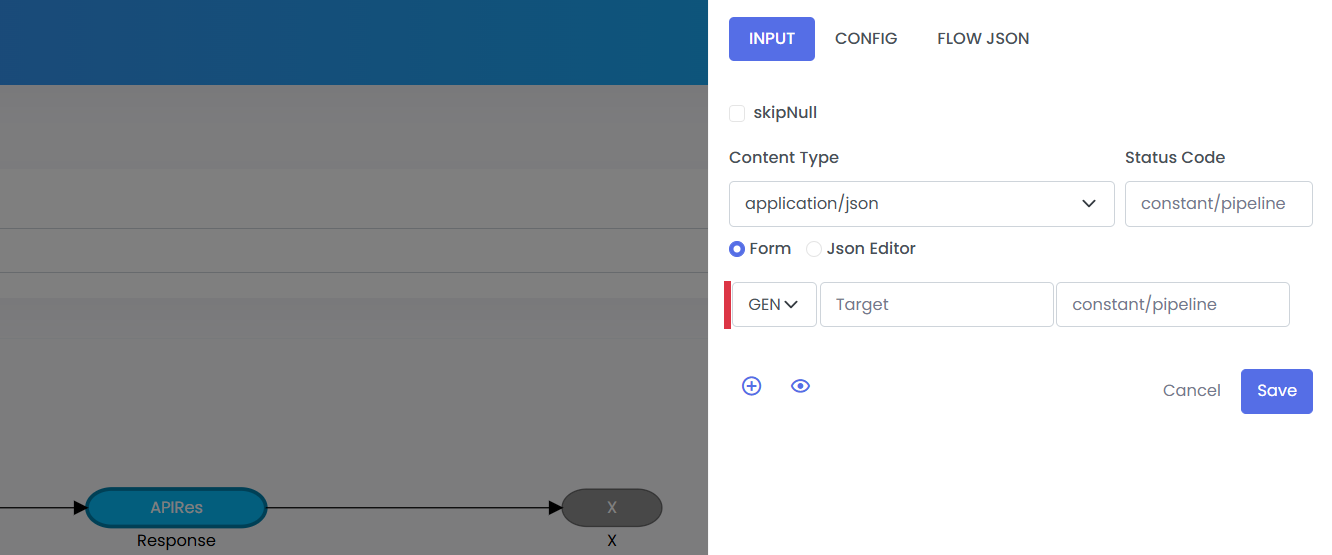Focus the Status Code input field

coord(1218,204)
